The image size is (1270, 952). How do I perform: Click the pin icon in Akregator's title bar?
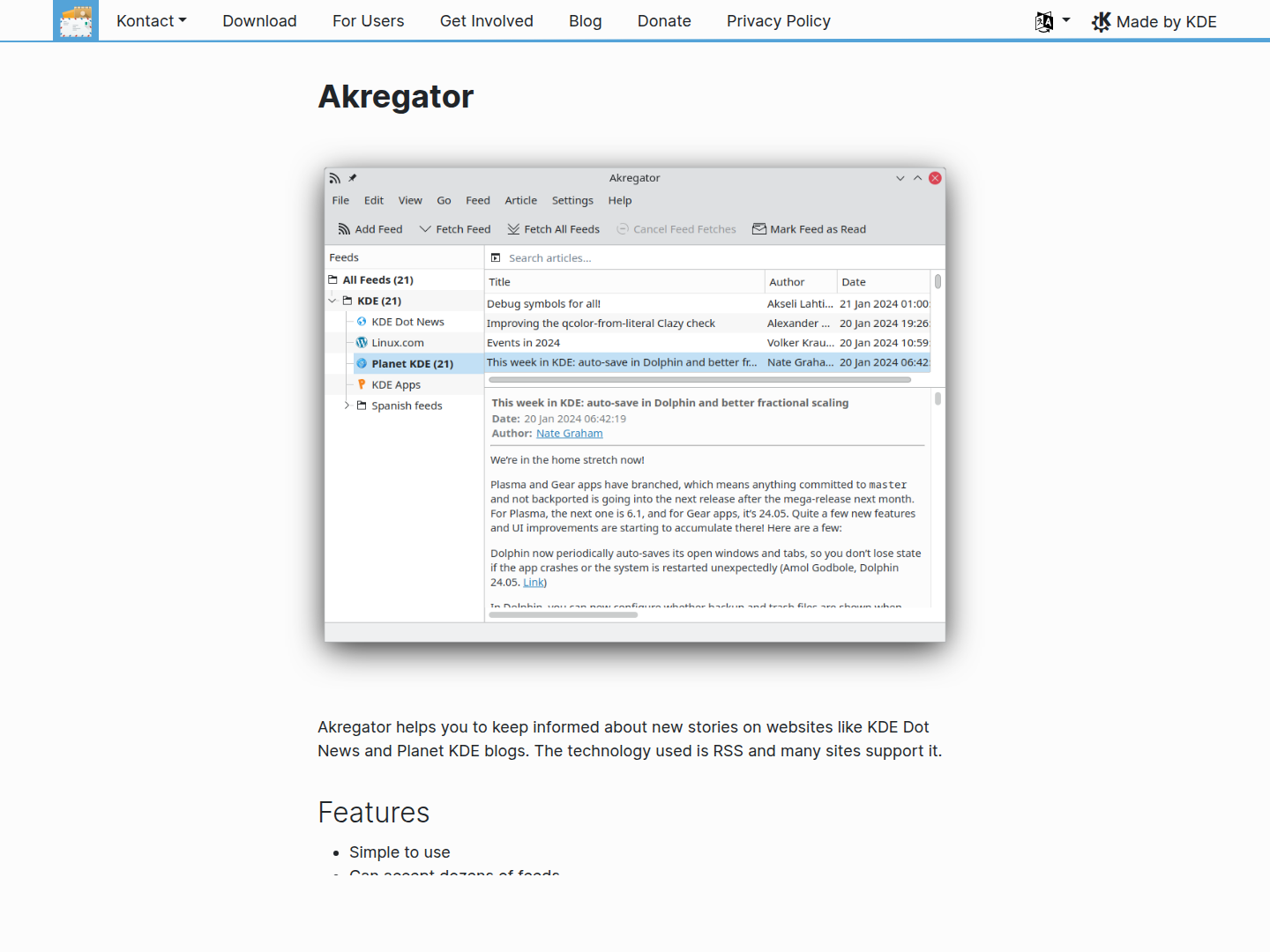click(x=352, y=178)
